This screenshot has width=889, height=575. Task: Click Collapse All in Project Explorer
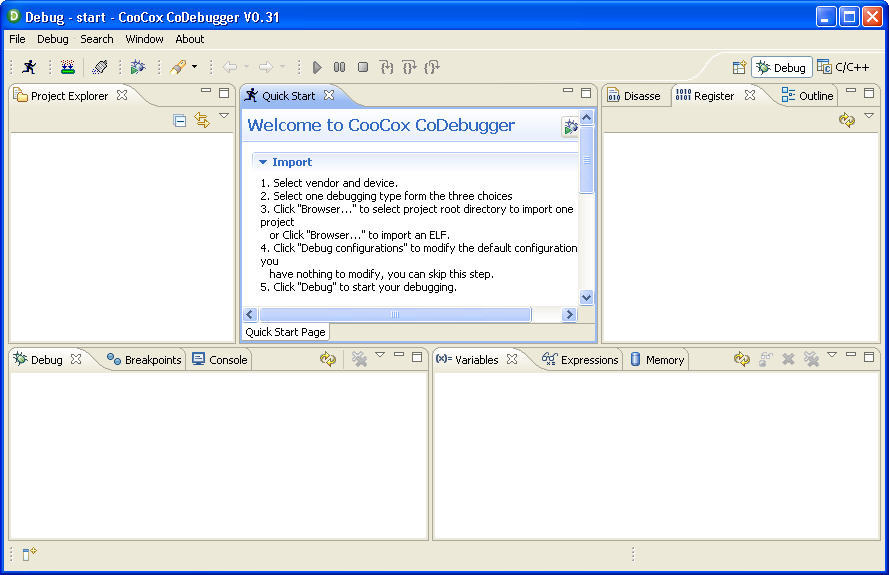tap(180, 120)
